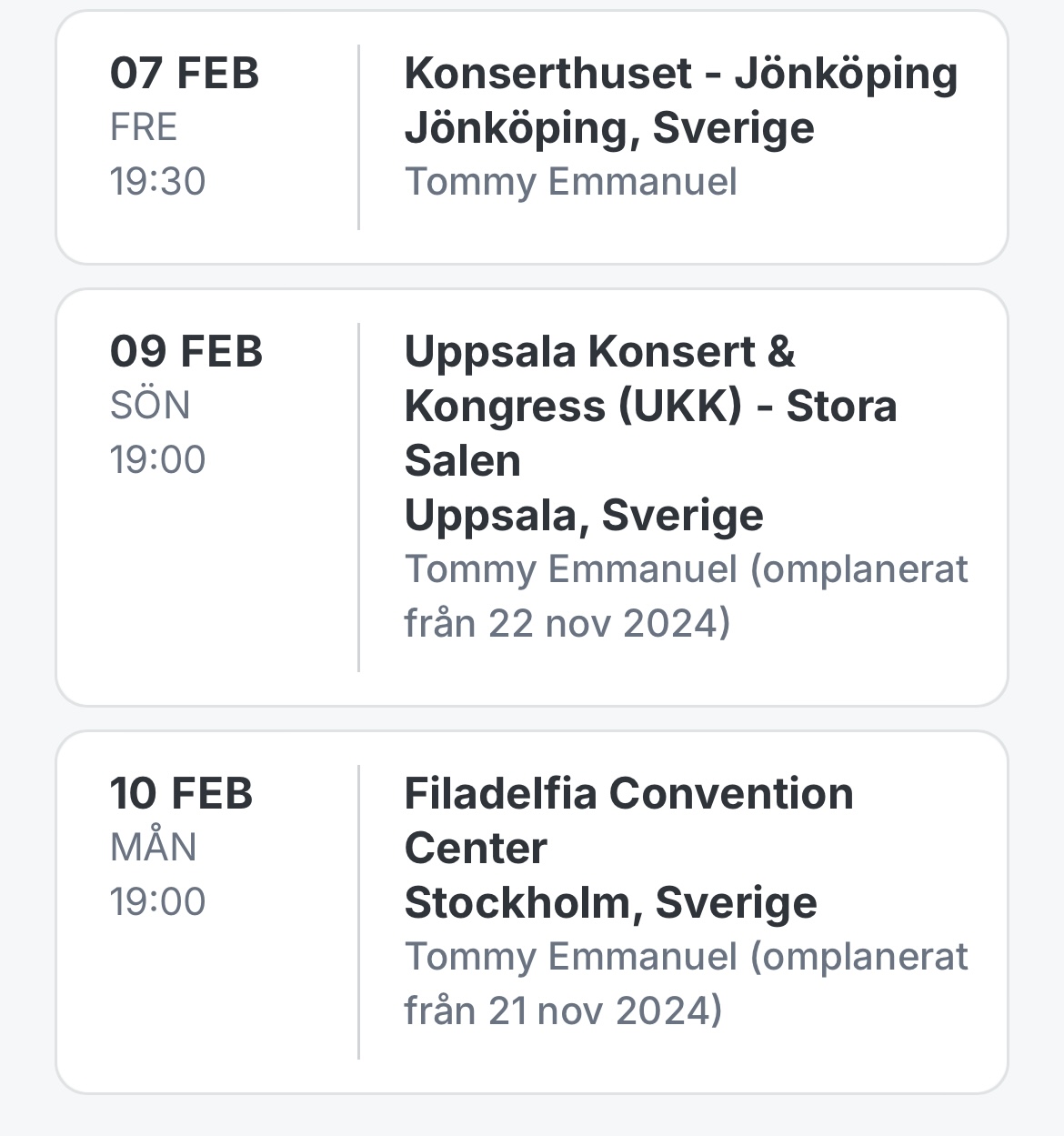The width and height of the screenshot is (1064, 1136).
Task: Select Filadelfia Convention Center venue title
Action: pos(628,820)
